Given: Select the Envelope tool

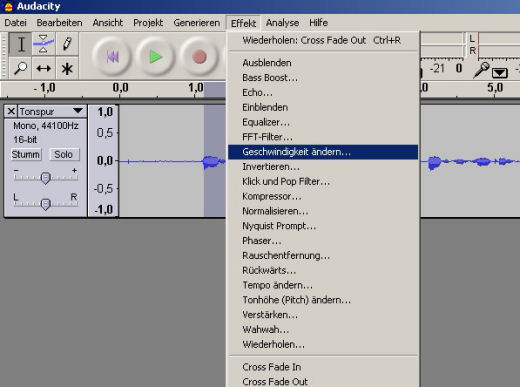Looking at the screenshot, I should pyautogui.click(x=44, y=44).
